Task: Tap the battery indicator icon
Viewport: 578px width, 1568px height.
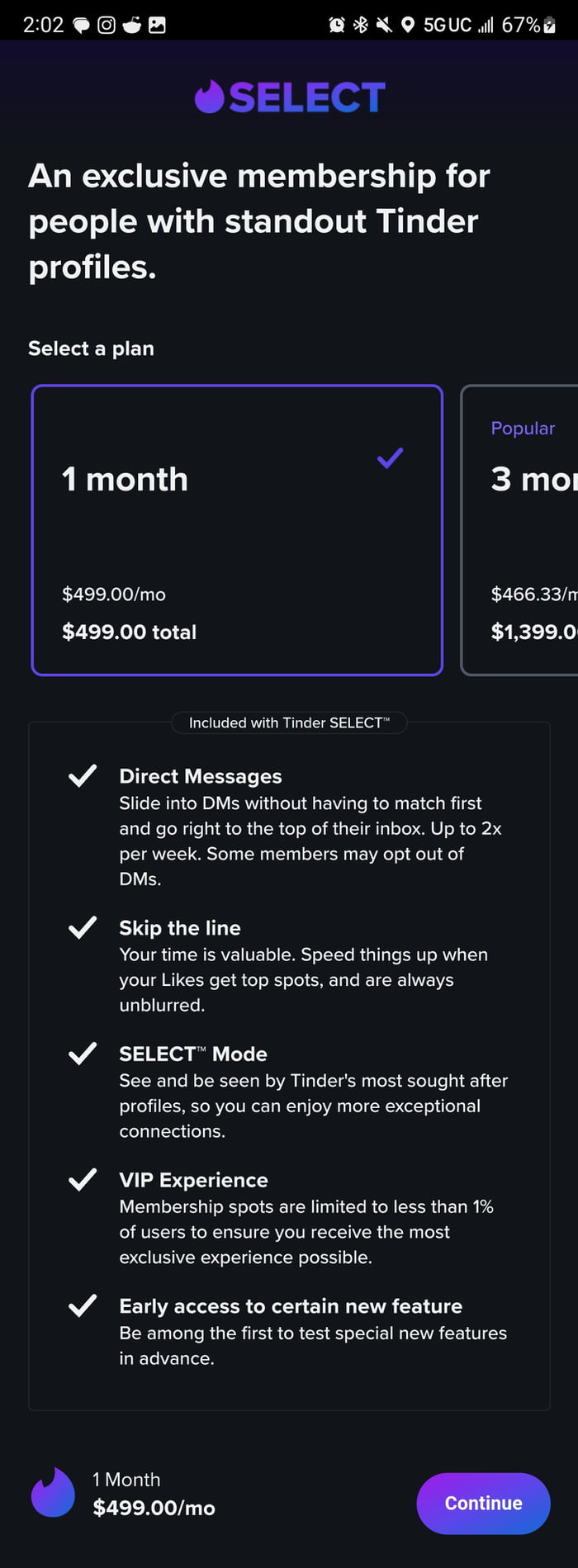Action: [x=550, y=25]
